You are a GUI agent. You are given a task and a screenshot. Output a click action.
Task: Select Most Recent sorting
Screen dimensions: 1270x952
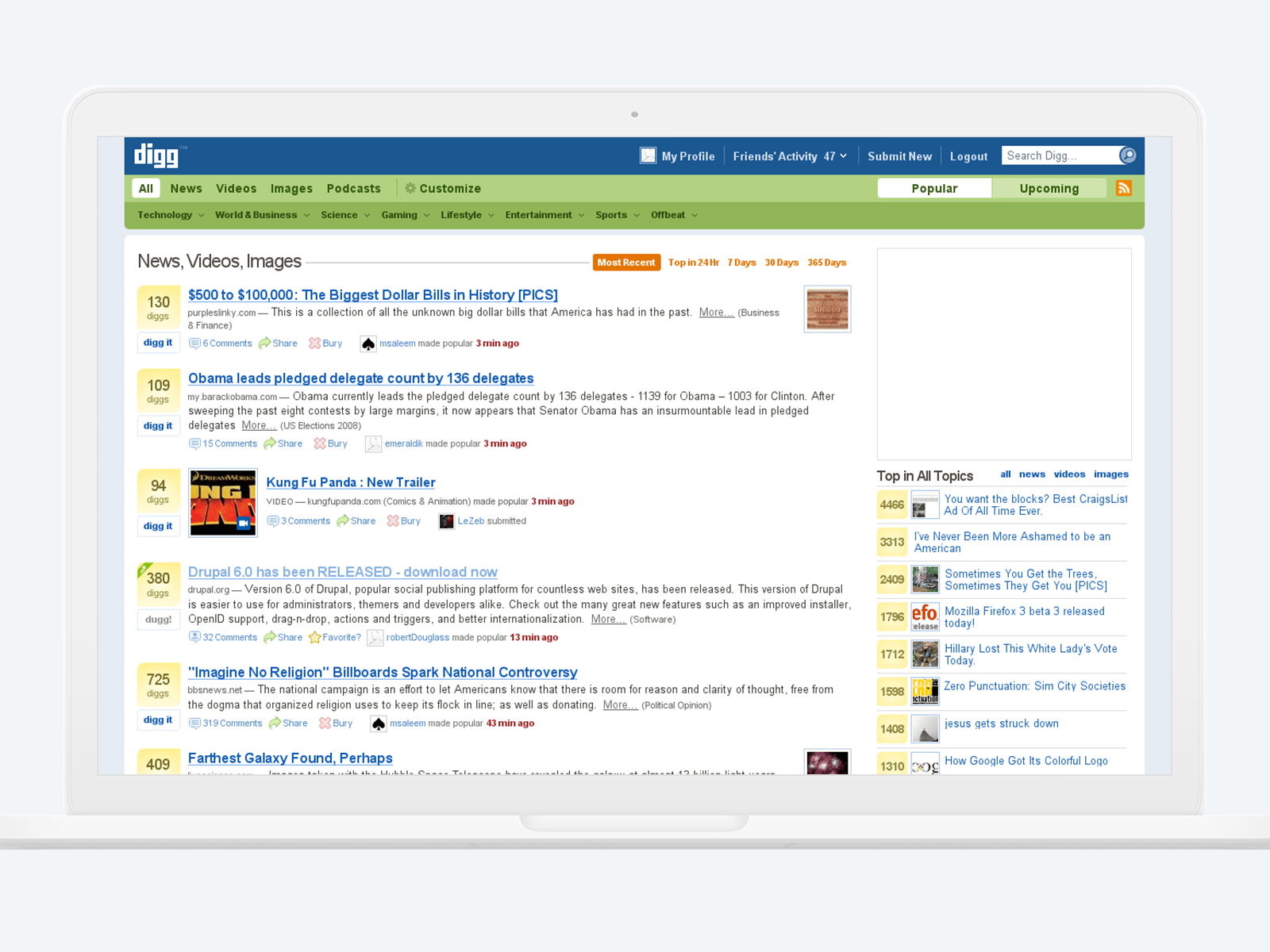(x=626, y=263)
